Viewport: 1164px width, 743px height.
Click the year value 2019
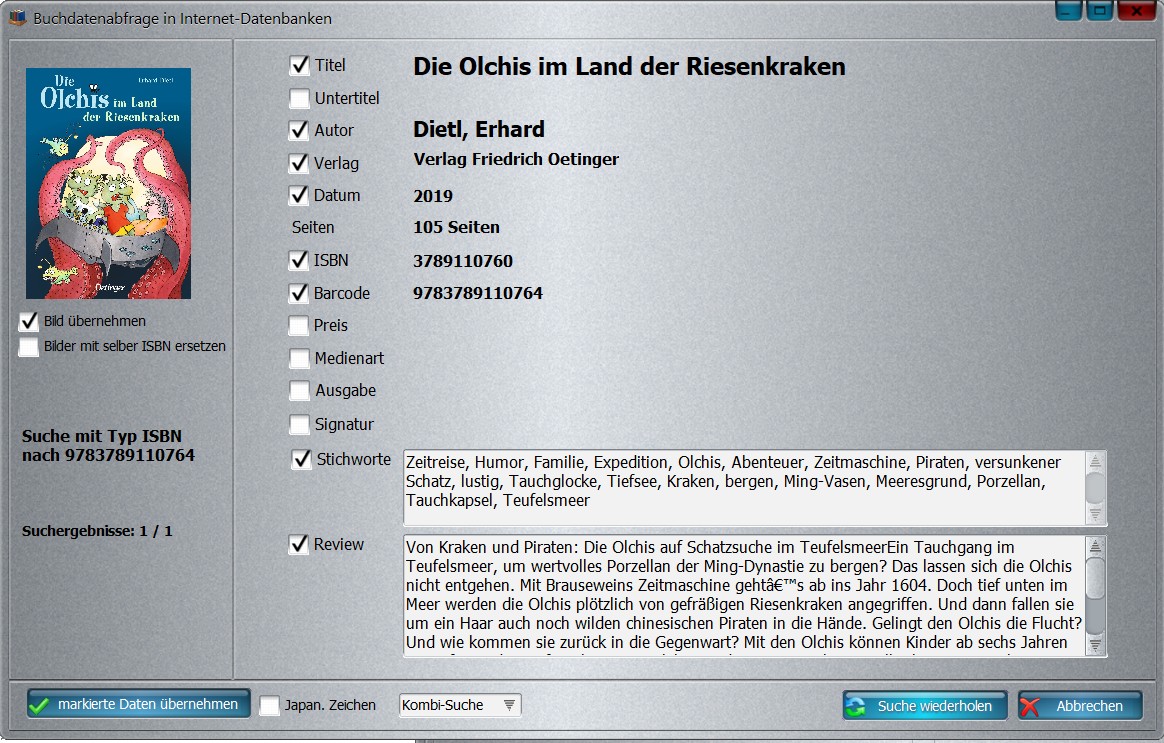coord(433,196)
